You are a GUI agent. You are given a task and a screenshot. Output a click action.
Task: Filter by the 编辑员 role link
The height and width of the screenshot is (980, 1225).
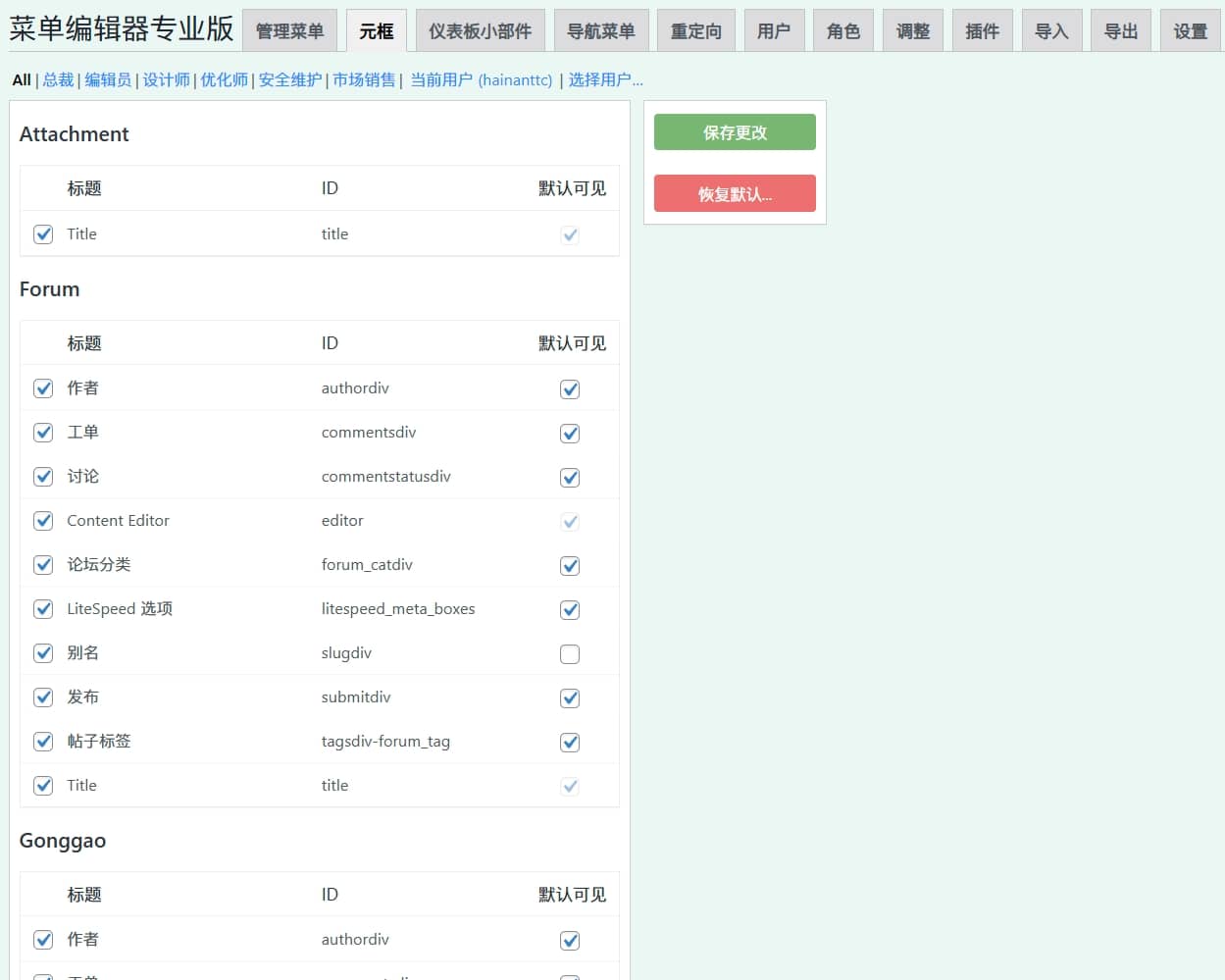[x=108, y=80]
